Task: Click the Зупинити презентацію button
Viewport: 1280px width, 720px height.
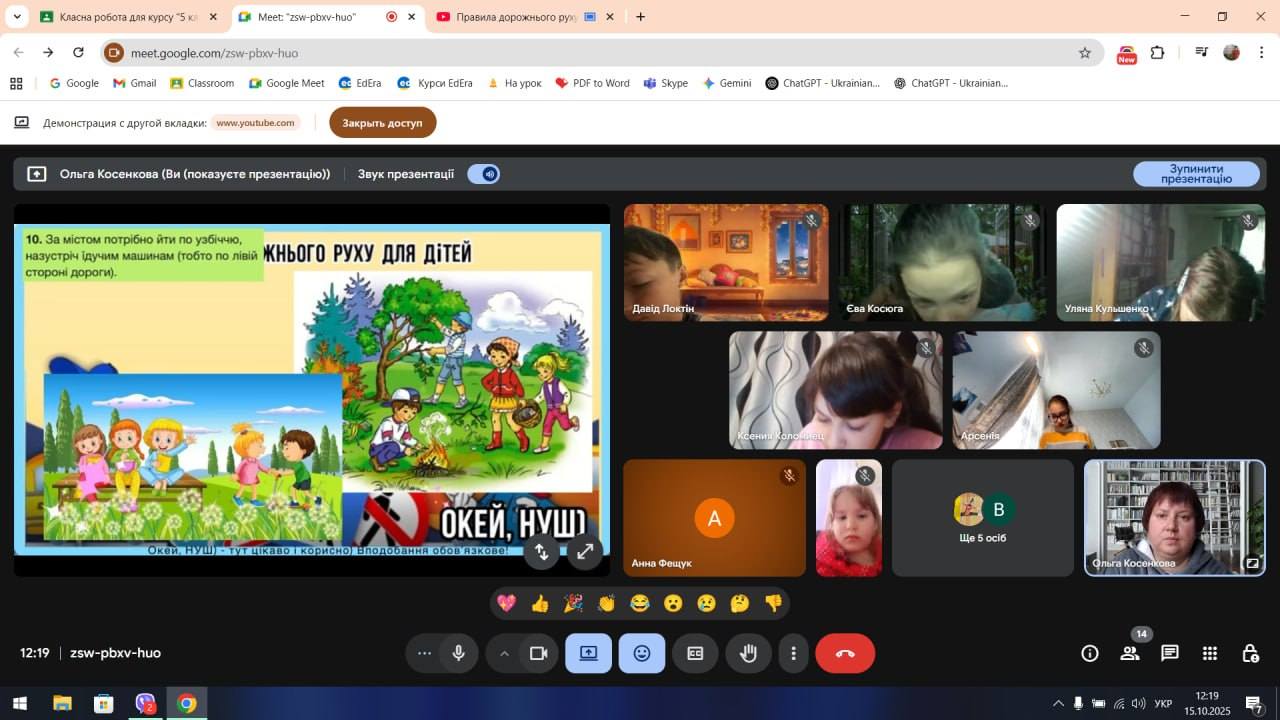Action: [x=1196, y=174]
